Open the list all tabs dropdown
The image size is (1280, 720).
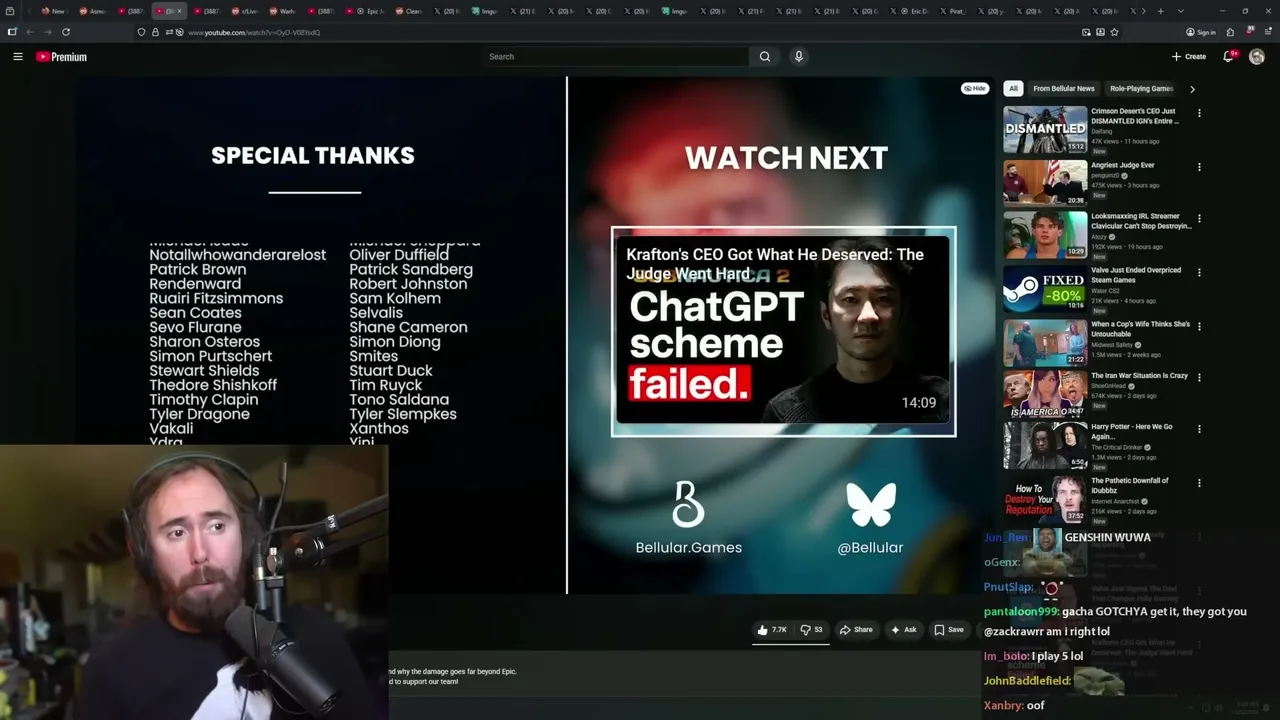click(1181, 11)
